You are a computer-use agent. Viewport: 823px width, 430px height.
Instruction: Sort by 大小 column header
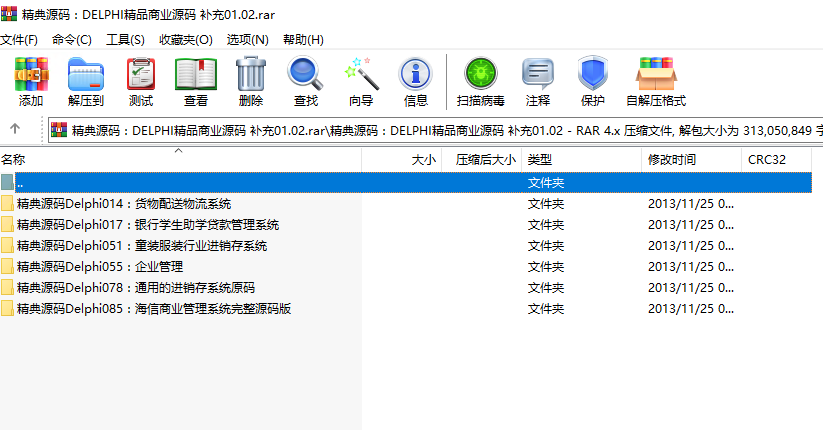coord(402,160)
